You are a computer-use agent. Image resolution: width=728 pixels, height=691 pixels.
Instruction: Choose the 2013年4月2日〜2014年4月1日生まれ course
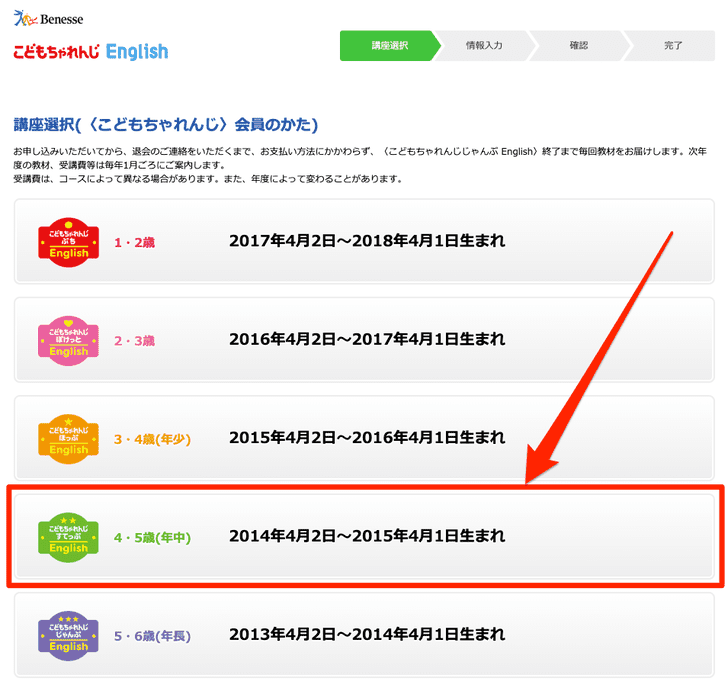coord(364,635)
